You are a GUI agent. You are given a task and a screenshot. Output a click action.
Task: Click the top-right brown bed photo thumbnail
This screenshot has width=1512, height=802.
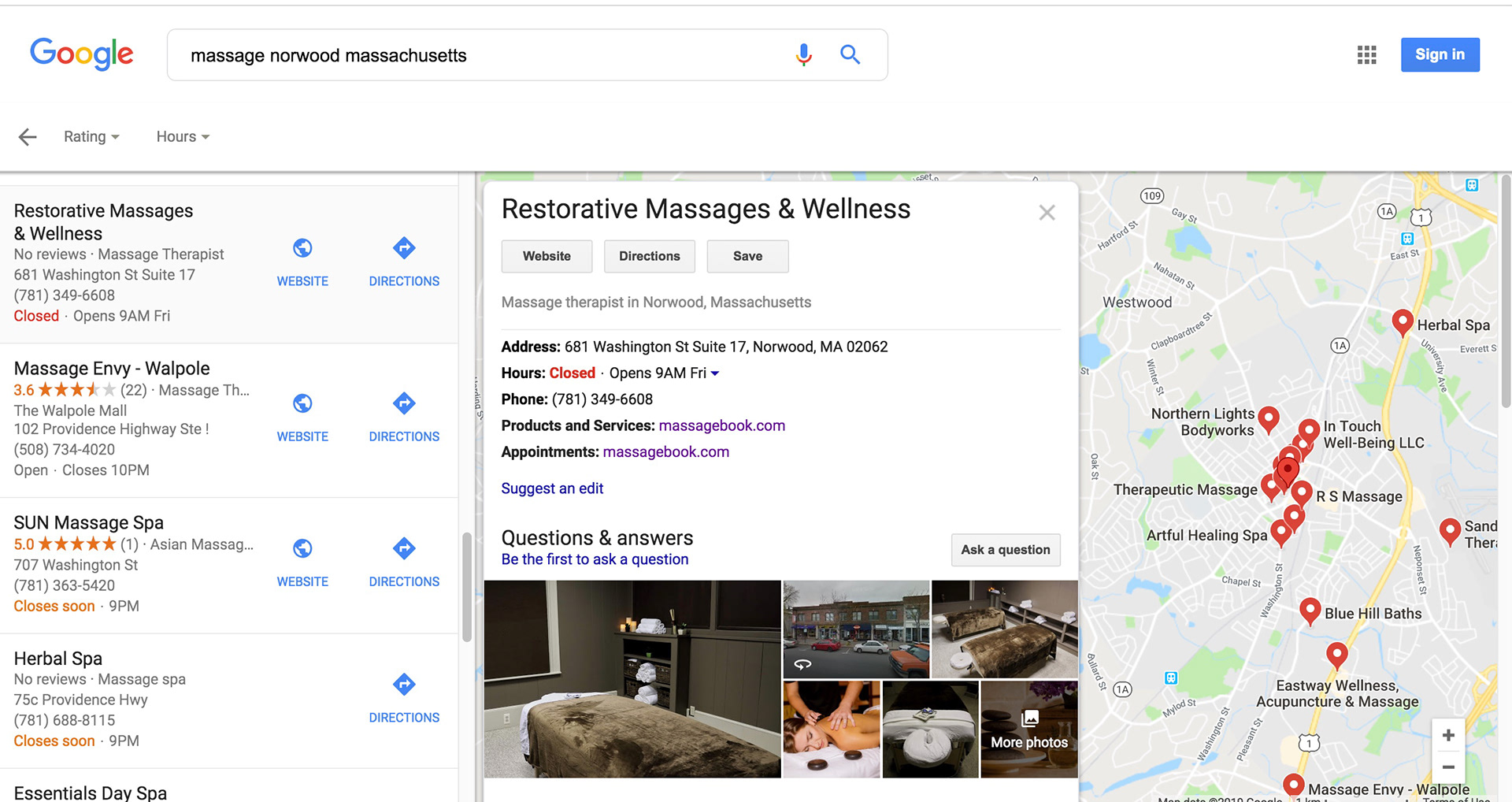coord(1004,629)
